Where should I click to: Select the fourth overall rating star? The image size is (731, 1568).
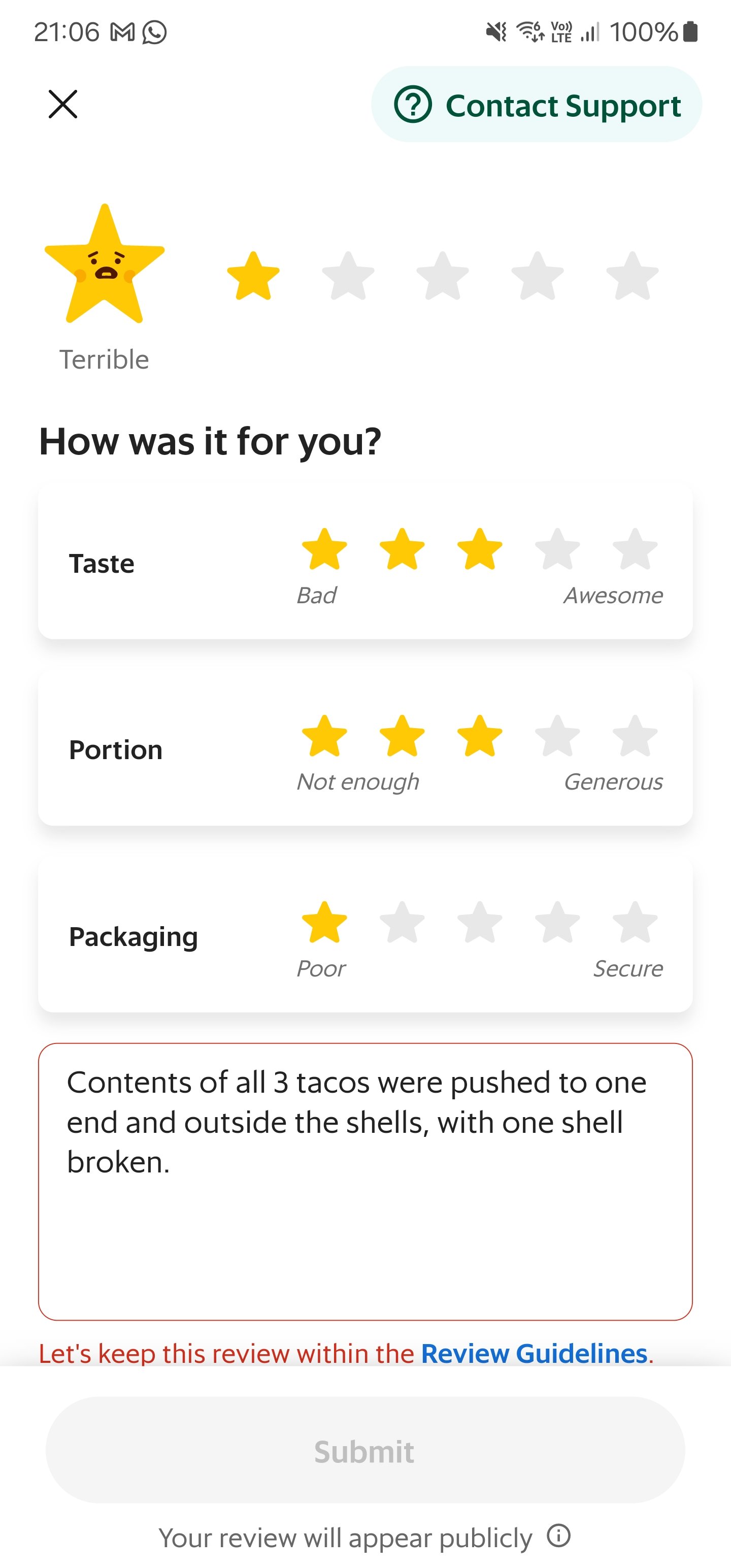tap(538, 276)
